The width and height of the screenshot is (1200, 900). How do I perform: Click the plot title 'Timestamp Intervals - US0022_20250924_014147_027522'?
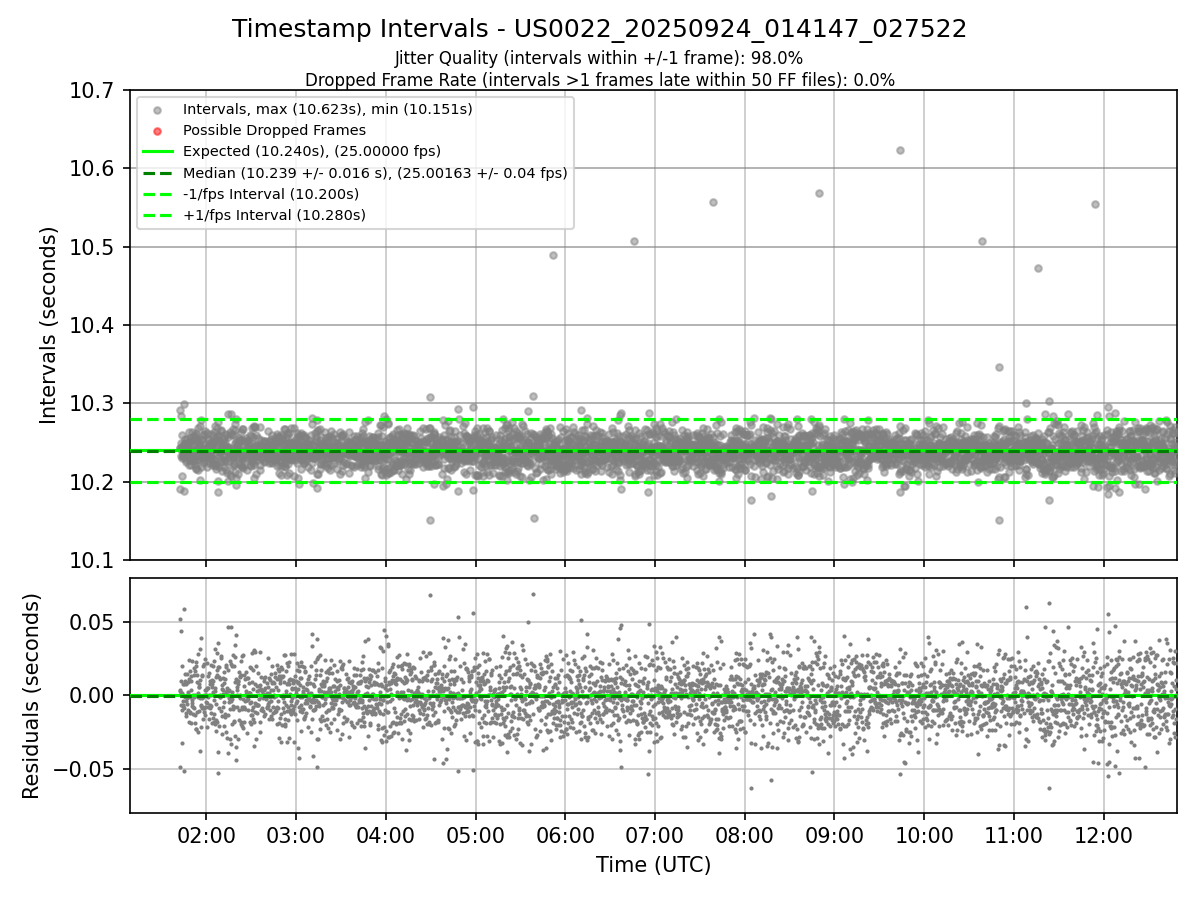pyautogui.click(x=599, y=29)
